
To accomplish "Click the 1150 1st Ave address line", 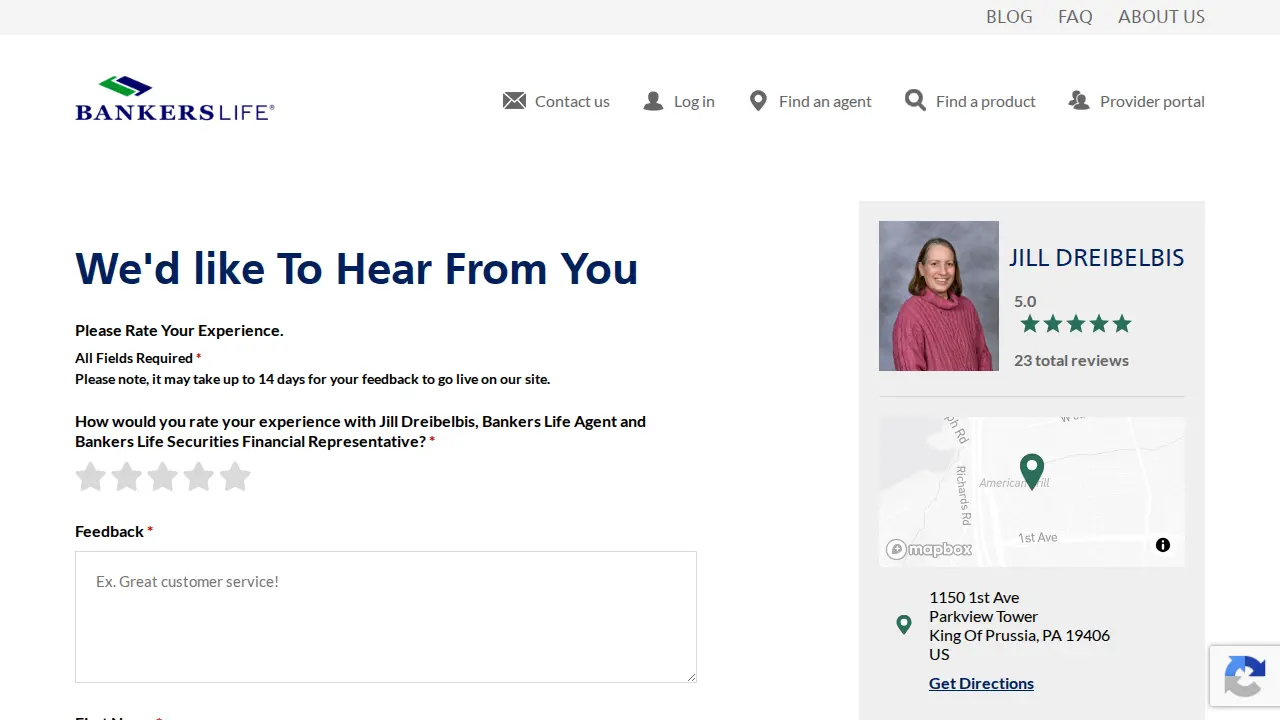I will (x=974, y=597).
